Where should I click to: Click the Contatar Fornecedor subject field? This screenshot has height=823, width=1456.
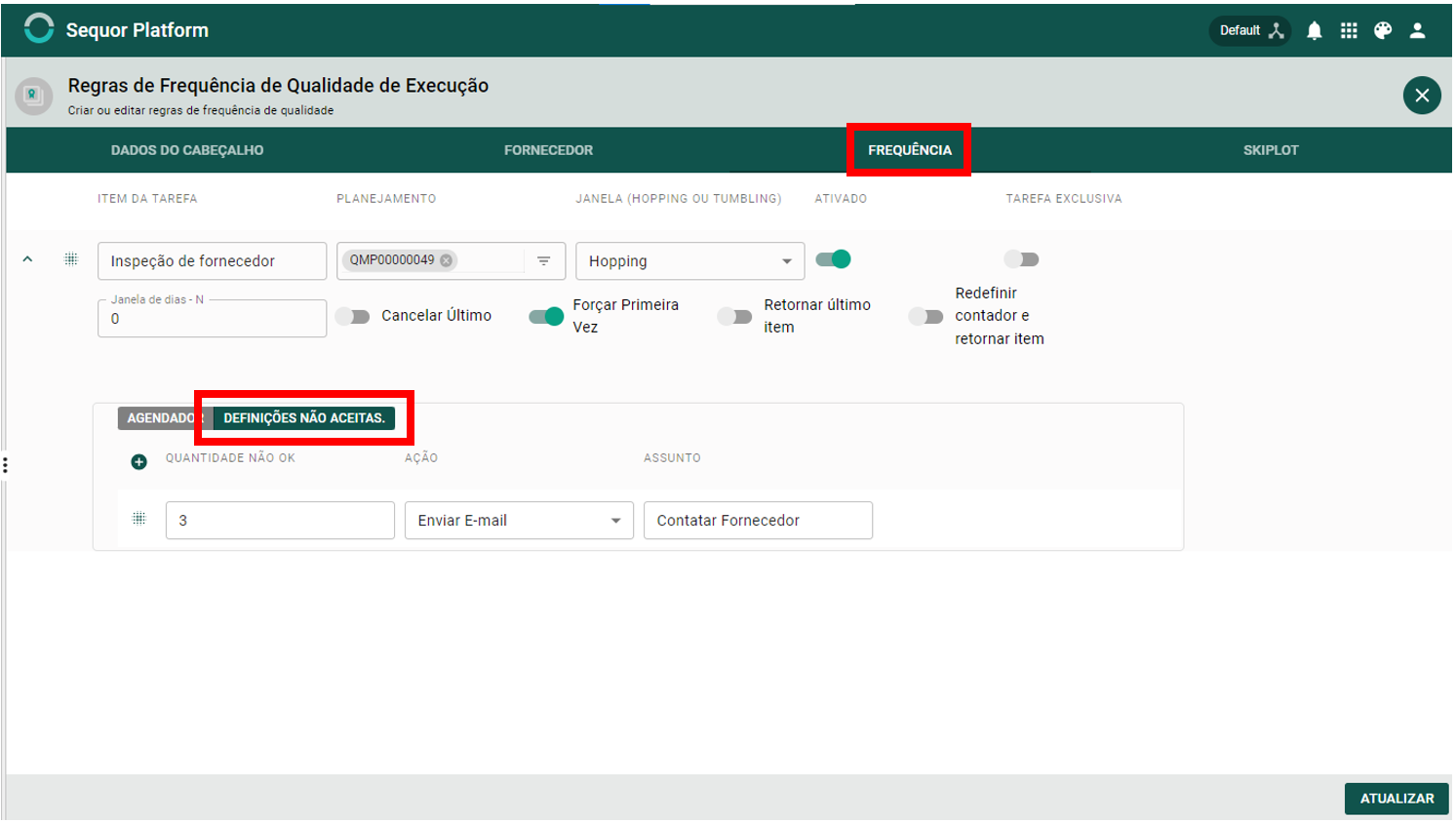click(758, 521)
